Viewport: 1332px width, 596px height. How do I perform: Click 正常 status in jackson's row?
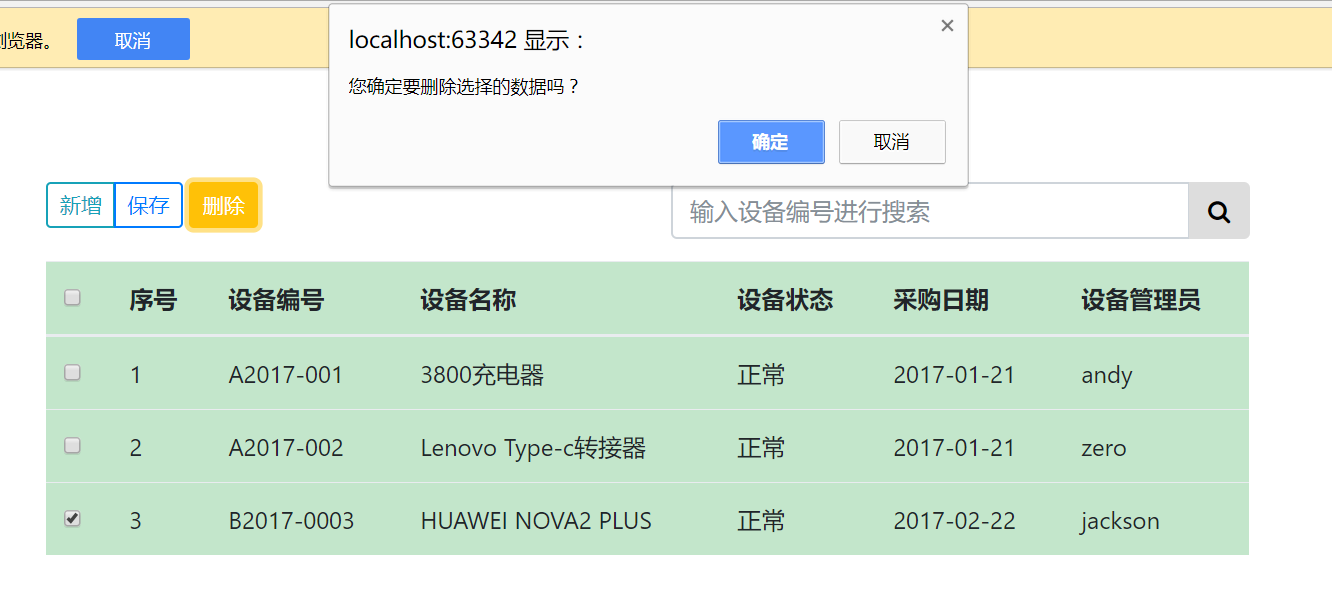click(x=761, y=521)
